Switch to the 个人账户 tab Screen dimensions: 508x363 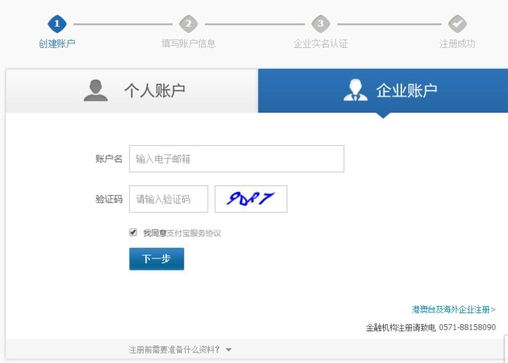tap(132, 91)
